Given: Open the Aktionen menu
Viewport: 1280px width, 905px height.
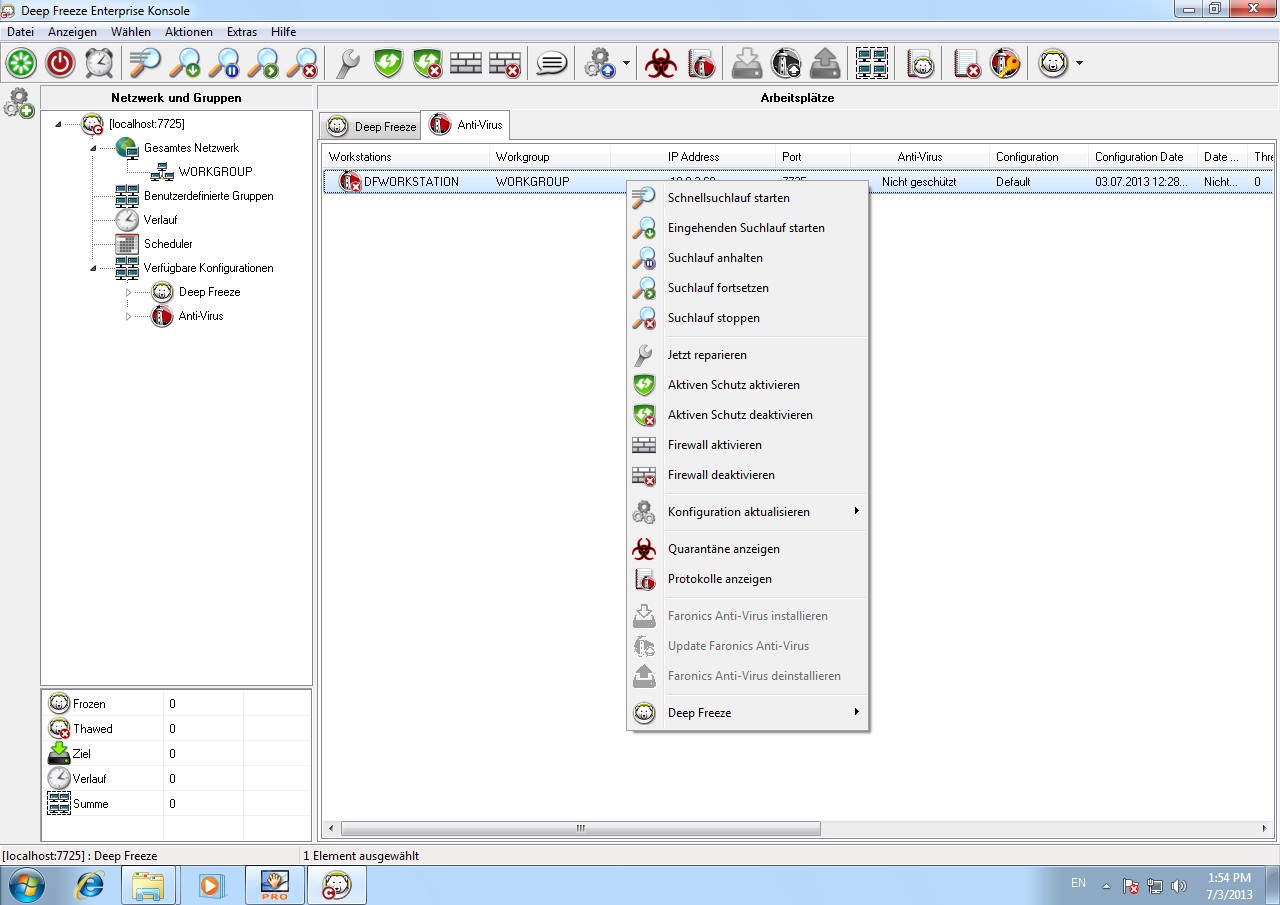Looking at the screenshot, I should tap(189, 32).
